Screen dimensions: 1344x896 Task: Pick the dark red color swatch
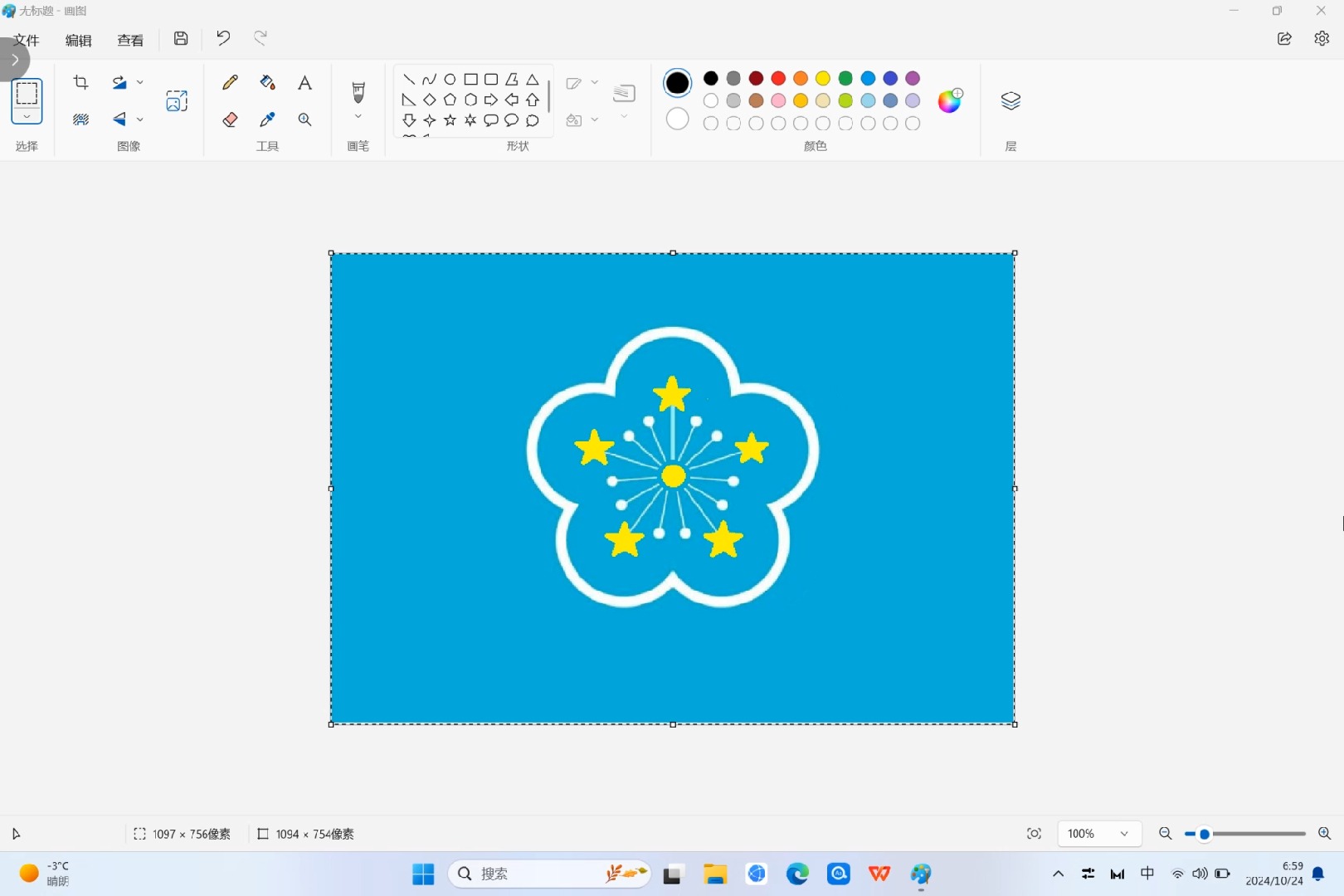(x=756, y=78)
